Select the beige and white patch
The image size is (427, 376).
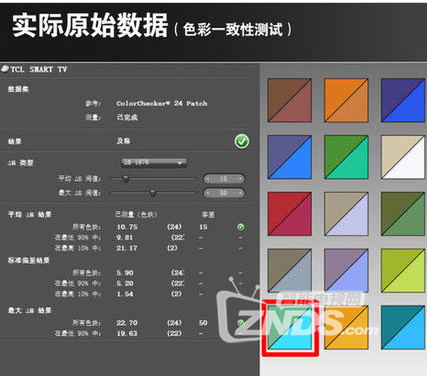[x=403, y=157]
